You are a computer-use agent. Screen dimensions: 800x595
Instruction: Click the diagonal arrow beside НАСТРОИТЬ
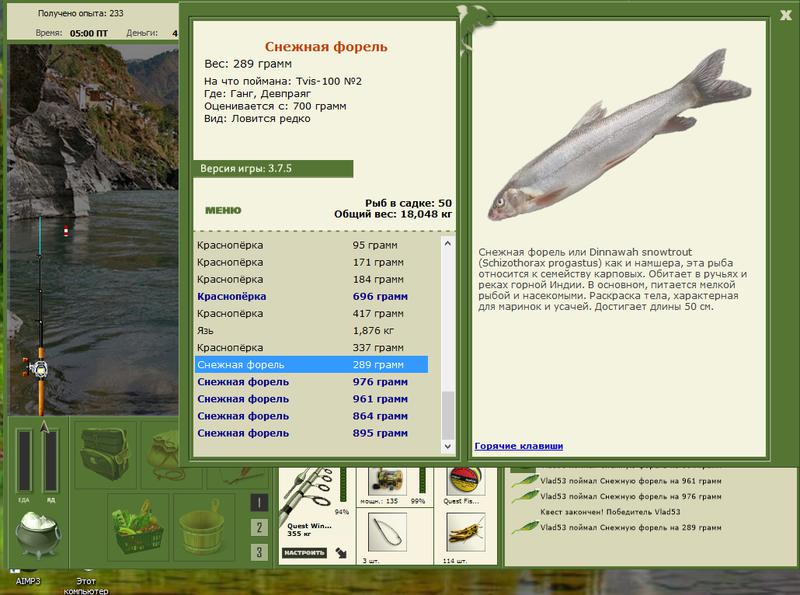pos(341,552)
